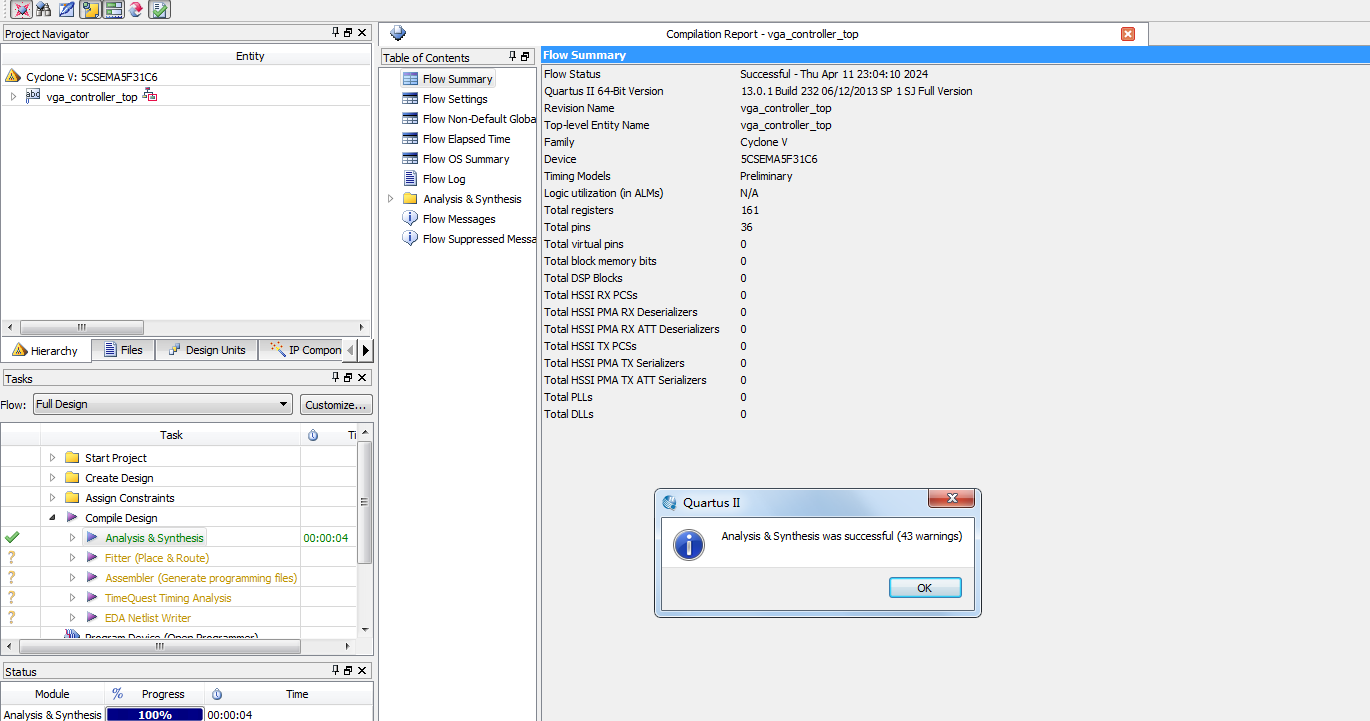The image size is (1370, 721).
Task: Click the green stacked-bars toolbar icon
Action: (x=113, y=10)
